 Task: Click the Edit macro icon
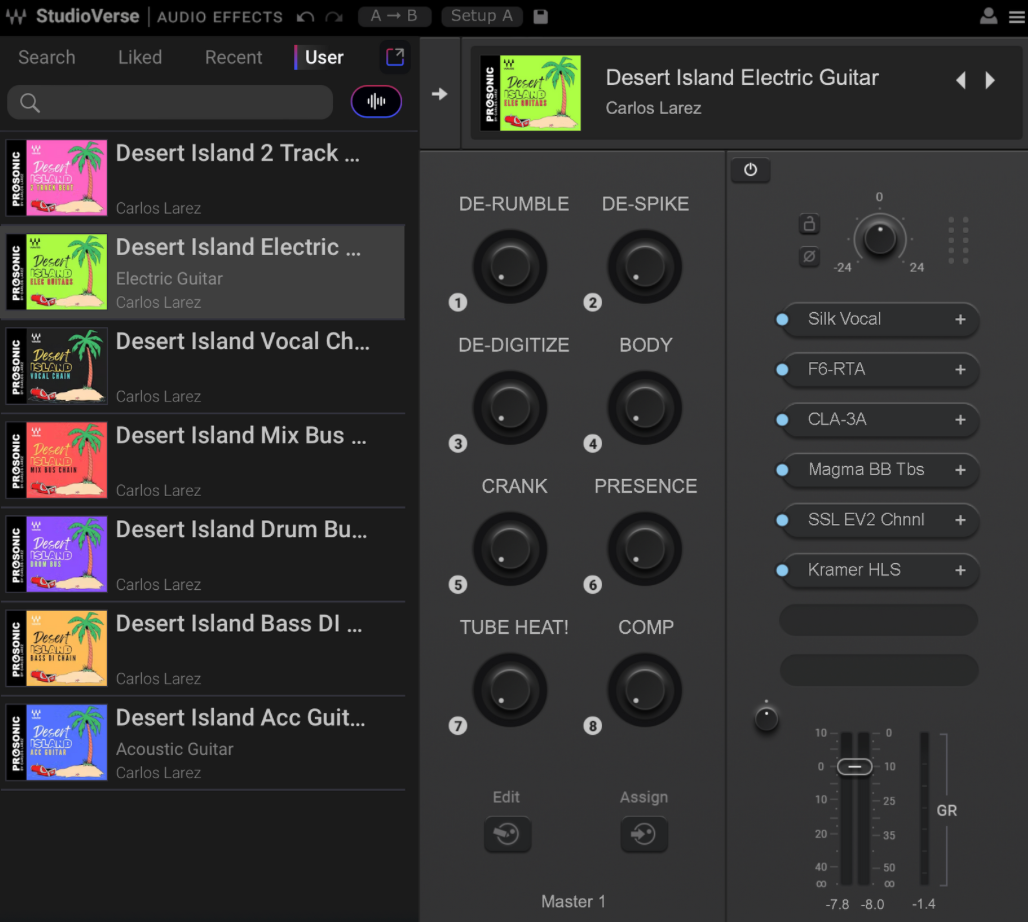click(507, 834)
